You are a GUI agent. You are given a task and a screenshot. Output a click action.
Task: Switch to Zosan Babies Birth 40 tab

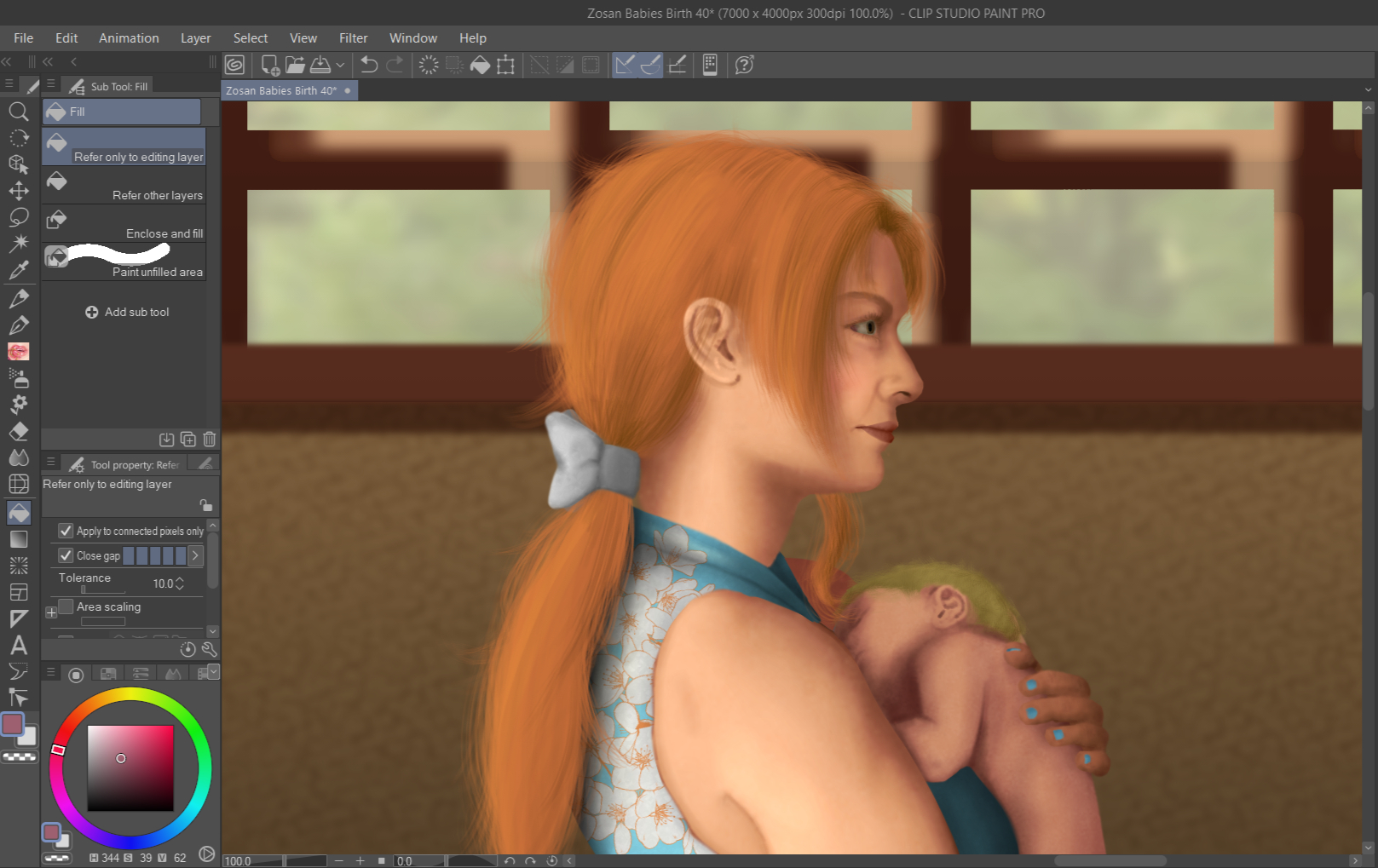click(281, 90)
